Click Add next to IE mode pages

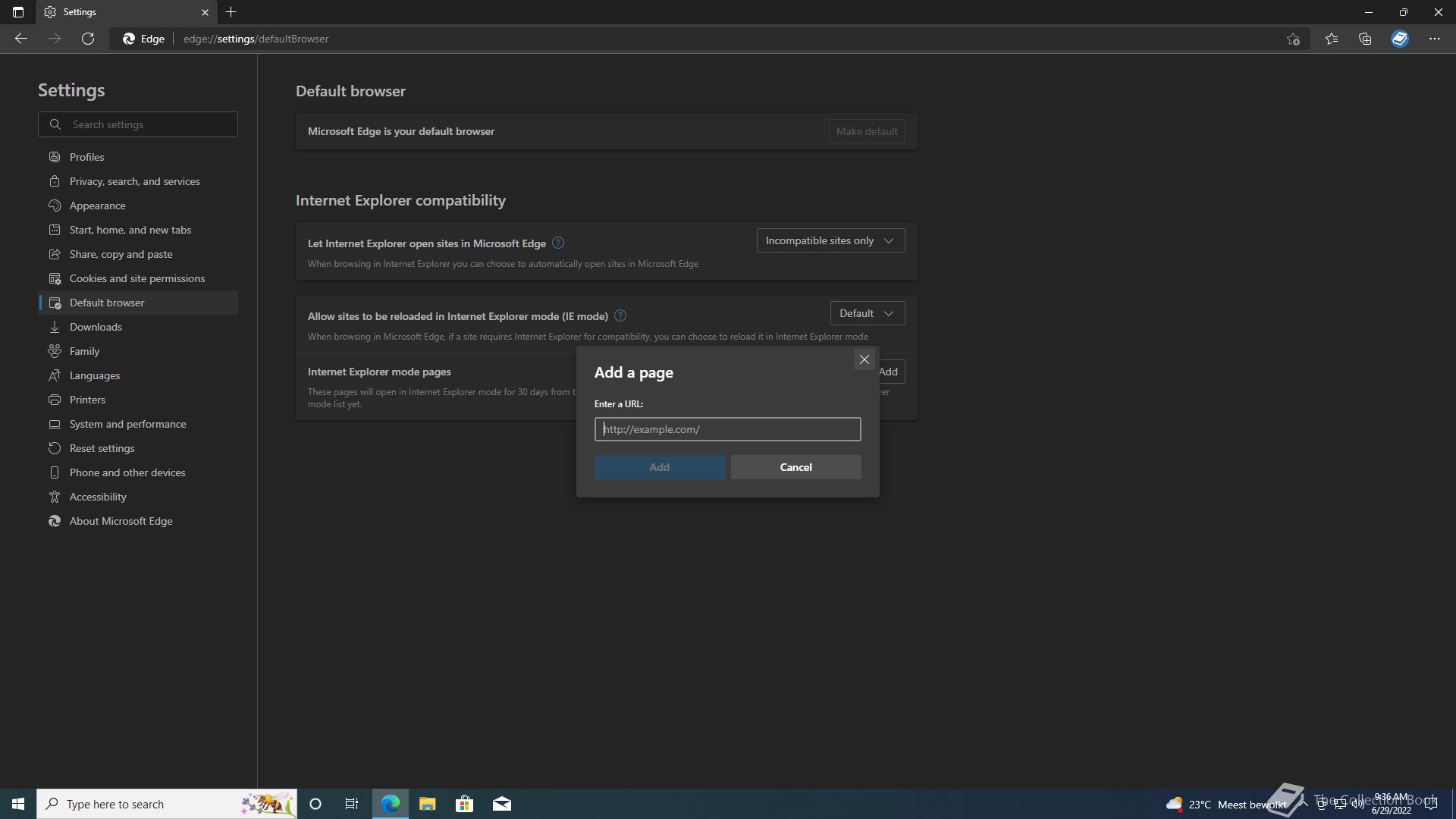pyautogui.click(x=890, y=372)
